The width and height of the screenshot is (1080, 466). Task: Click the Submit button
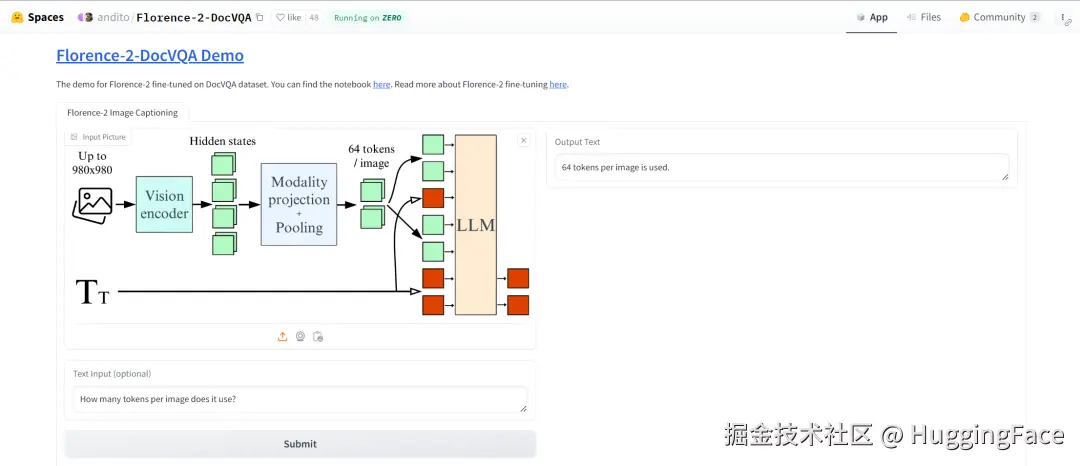click(x=300, y=444)
